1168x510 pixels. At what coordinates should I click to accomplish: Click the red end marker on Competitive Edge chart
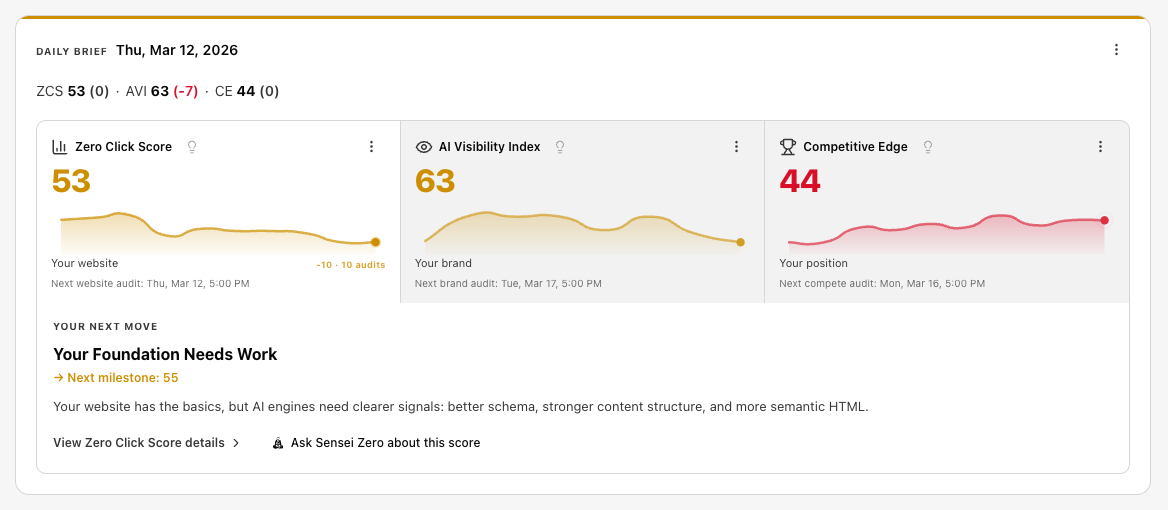click(1104, 220)
